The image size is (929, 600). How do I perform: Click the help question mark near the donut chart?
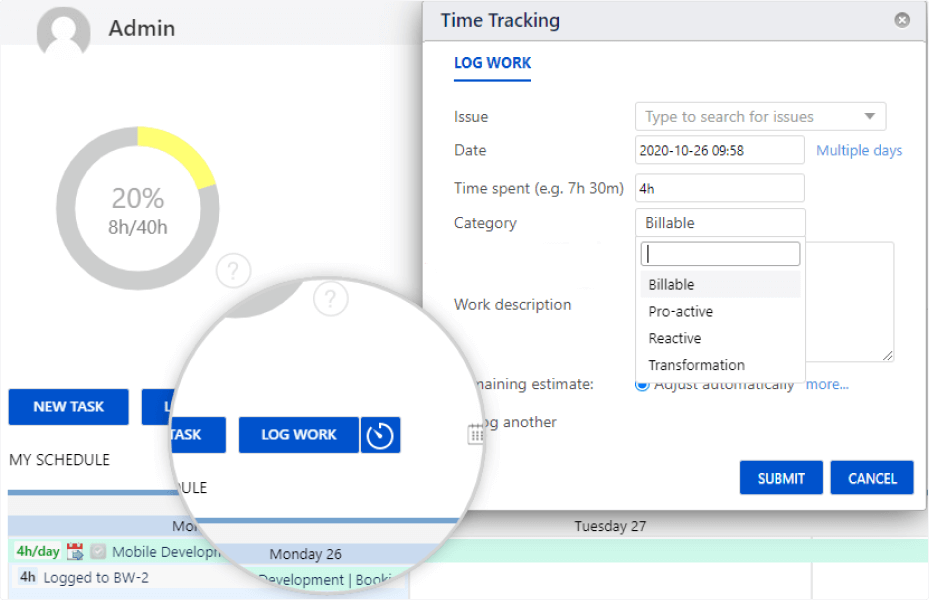[233, 270]
